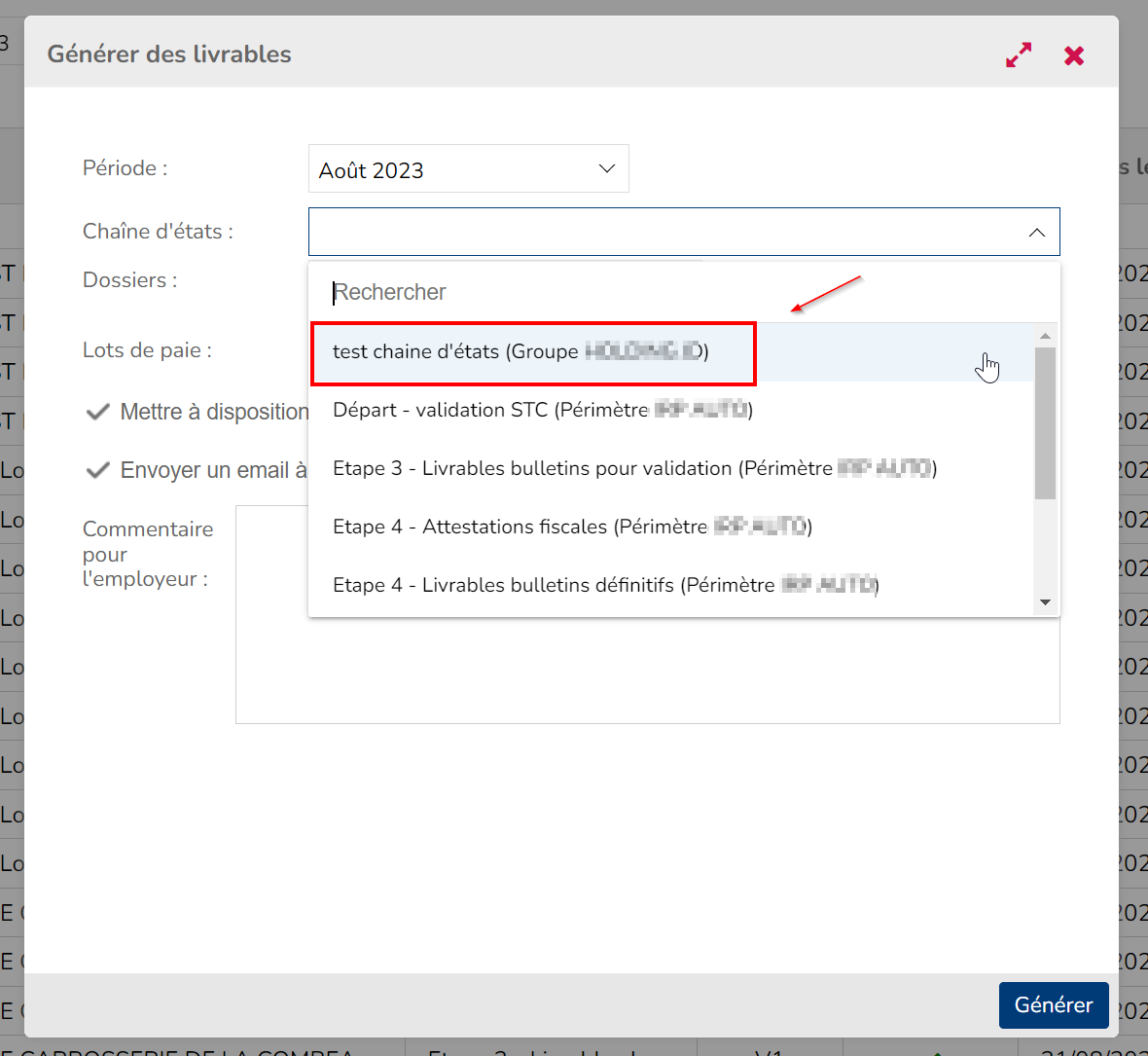Focus the Rechercher search box
The image size is (1148, 1056).
coord(681,292)
